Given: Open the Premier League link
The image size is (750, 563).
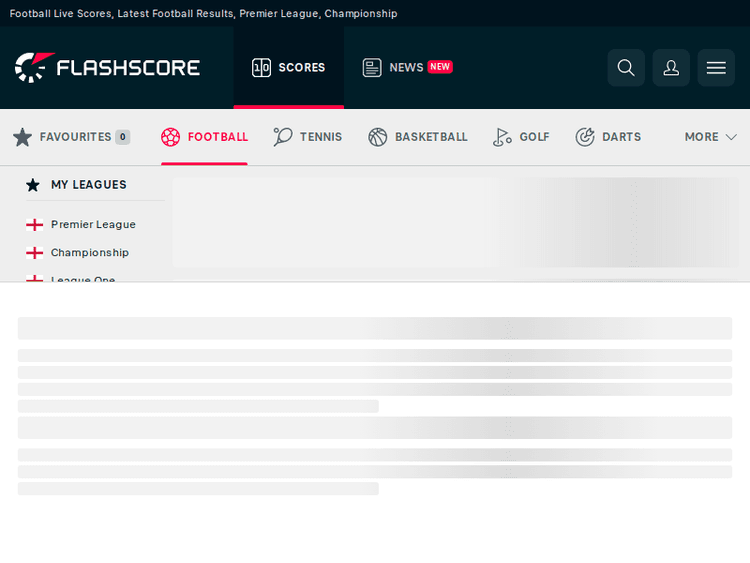Looking at the screenshot, I should [93, 225].
